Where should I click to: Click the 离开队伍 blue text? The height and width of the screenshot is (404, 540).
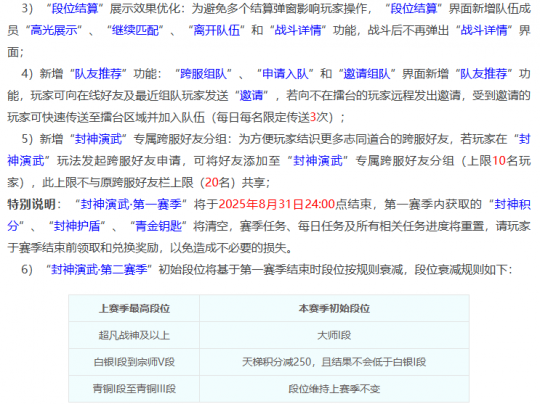click(x=217, y=30)
